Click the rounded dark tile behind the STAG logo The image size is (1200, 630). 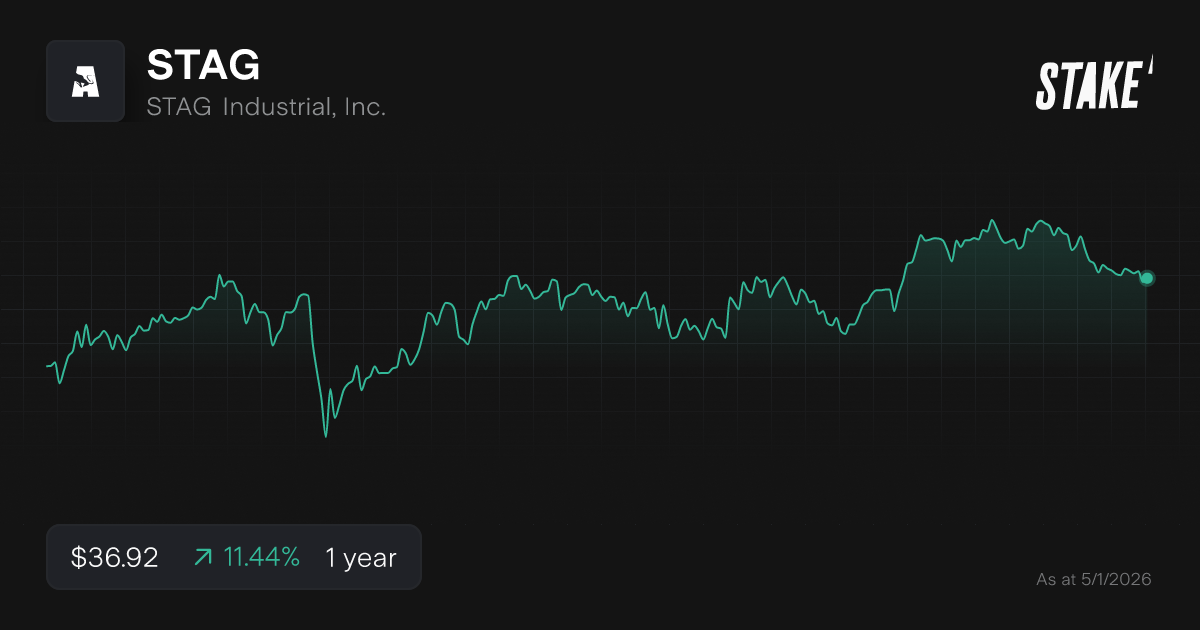click(x=85, y=81)
